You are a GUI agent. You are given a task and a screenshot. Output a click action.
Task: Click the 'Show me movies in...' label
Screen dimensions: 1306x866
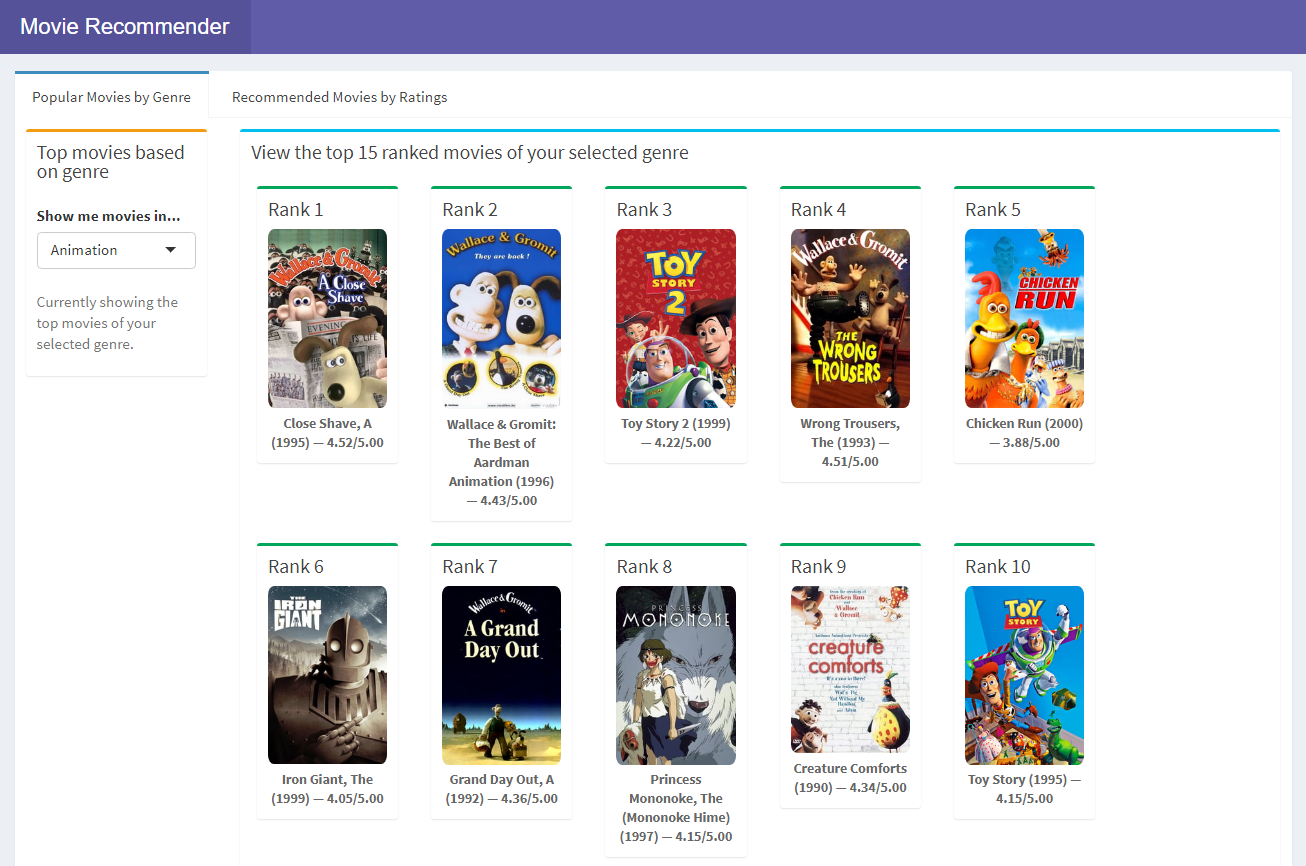tap(109, 216)
